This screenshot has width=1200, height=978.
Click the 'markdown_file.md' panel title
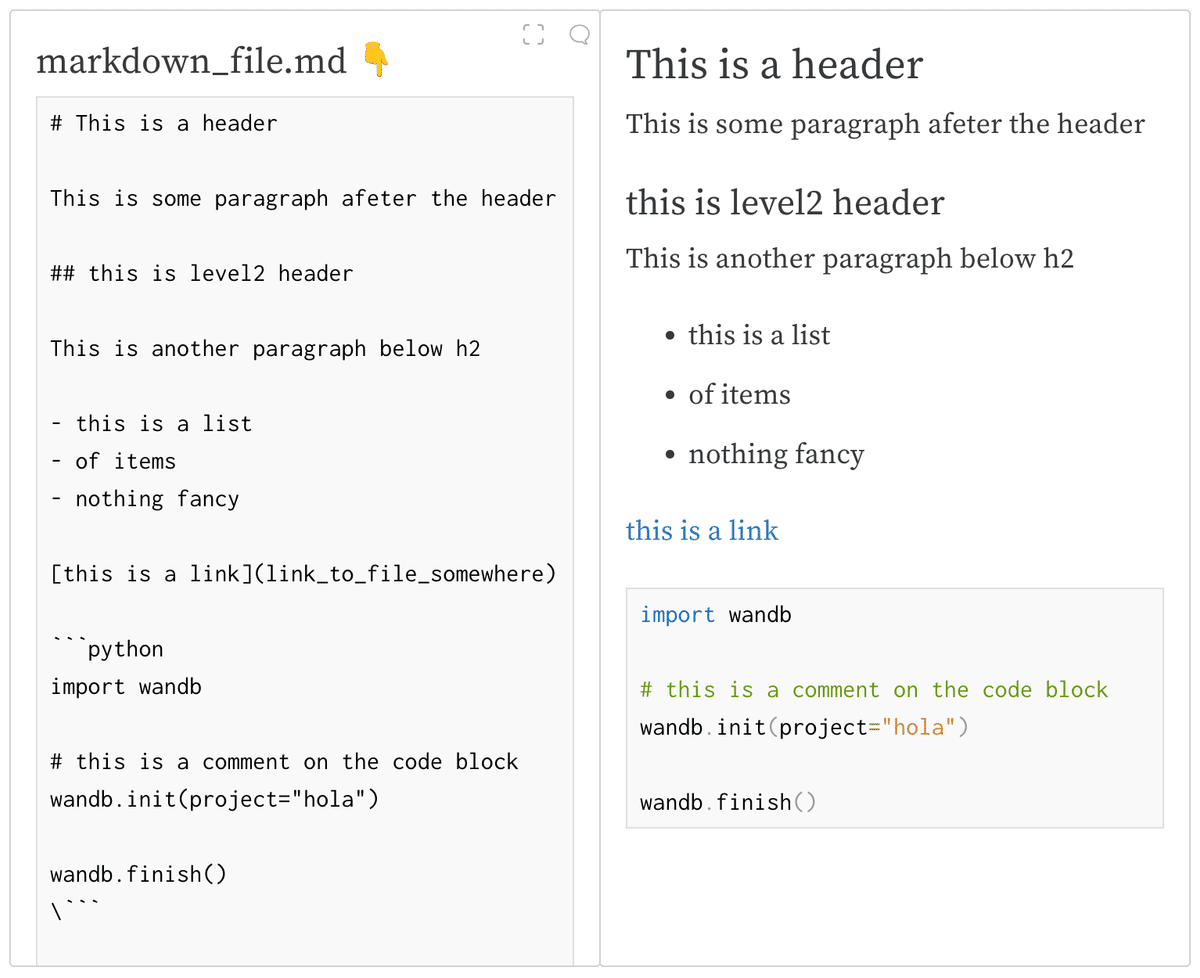tap(192, 62)
